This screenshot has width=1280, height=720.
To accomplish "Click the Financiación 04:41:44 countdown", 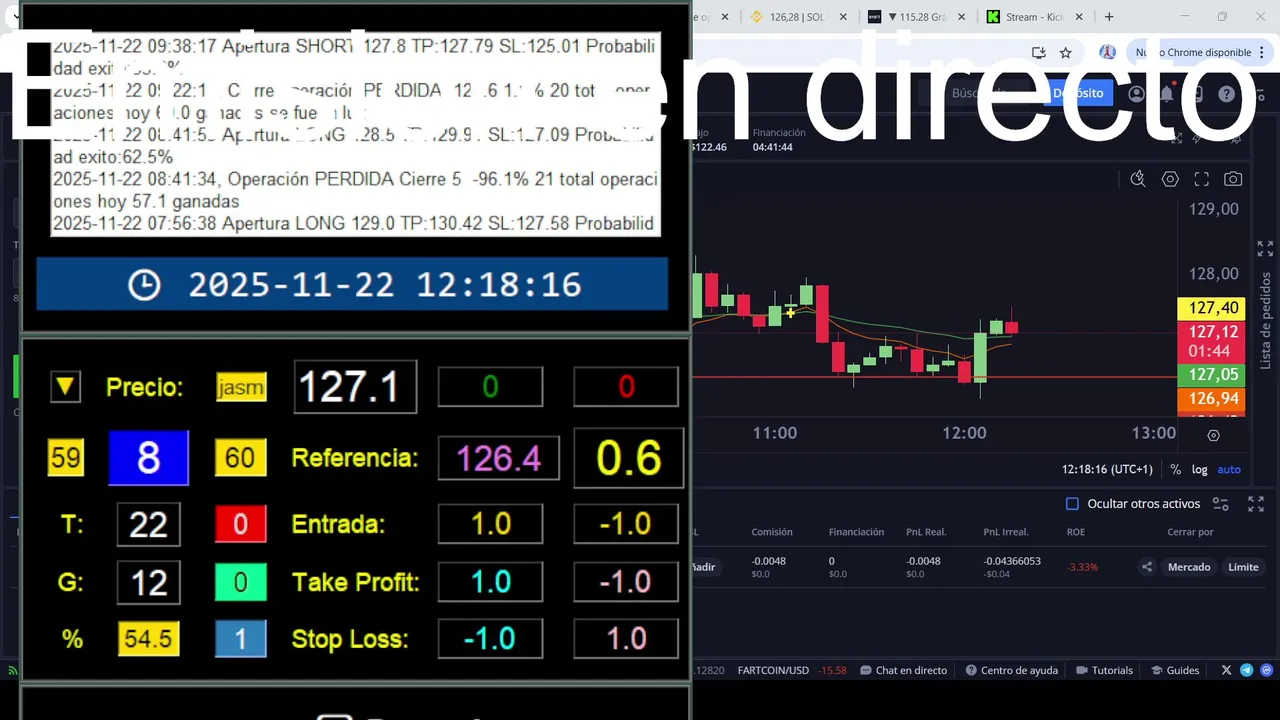I will 772,147.
